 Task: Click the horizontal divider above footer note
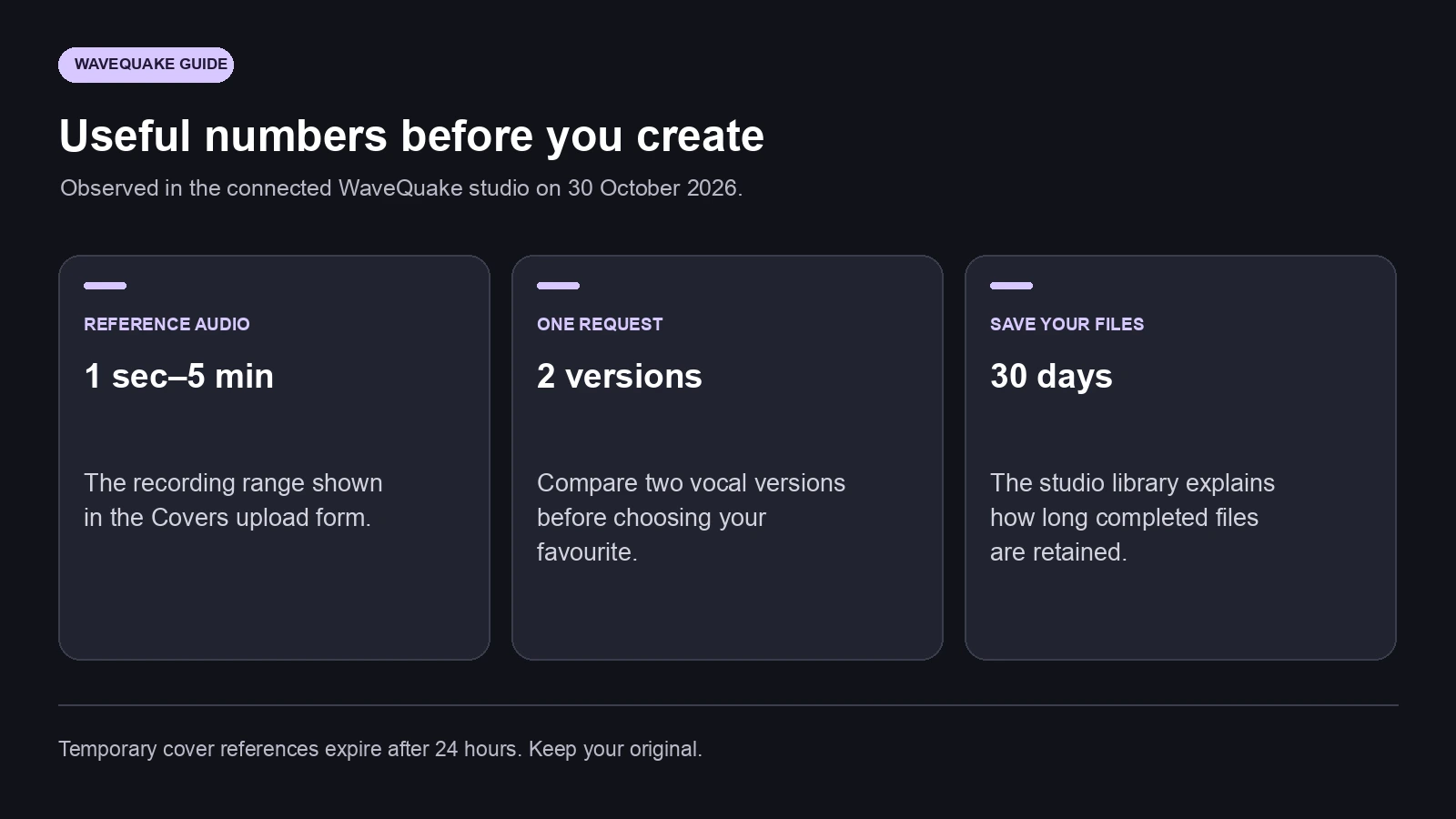point(728,705)
